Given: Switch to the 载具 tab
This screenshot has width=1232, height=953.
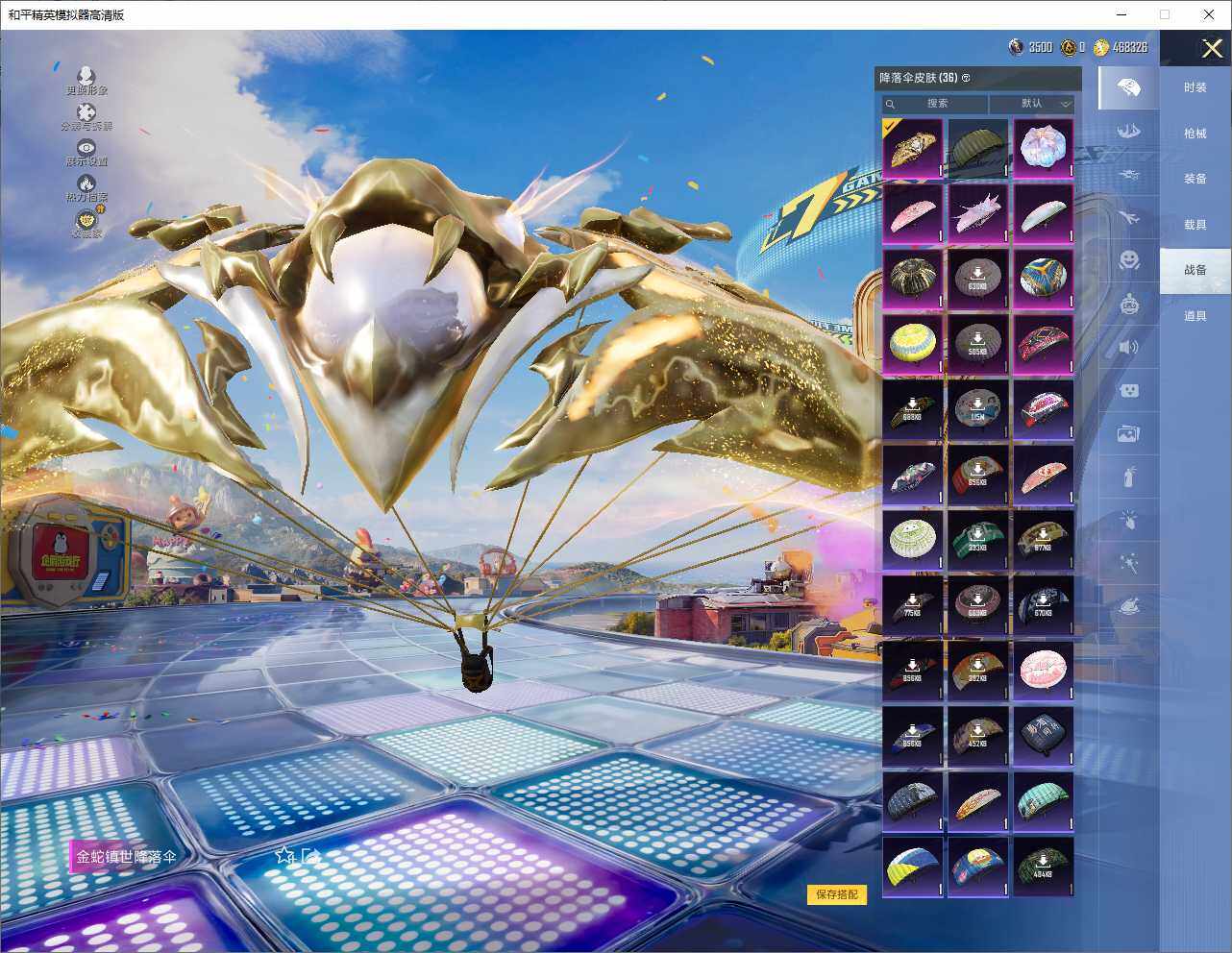Looking at the screenshot, I should pos(1195,225).
